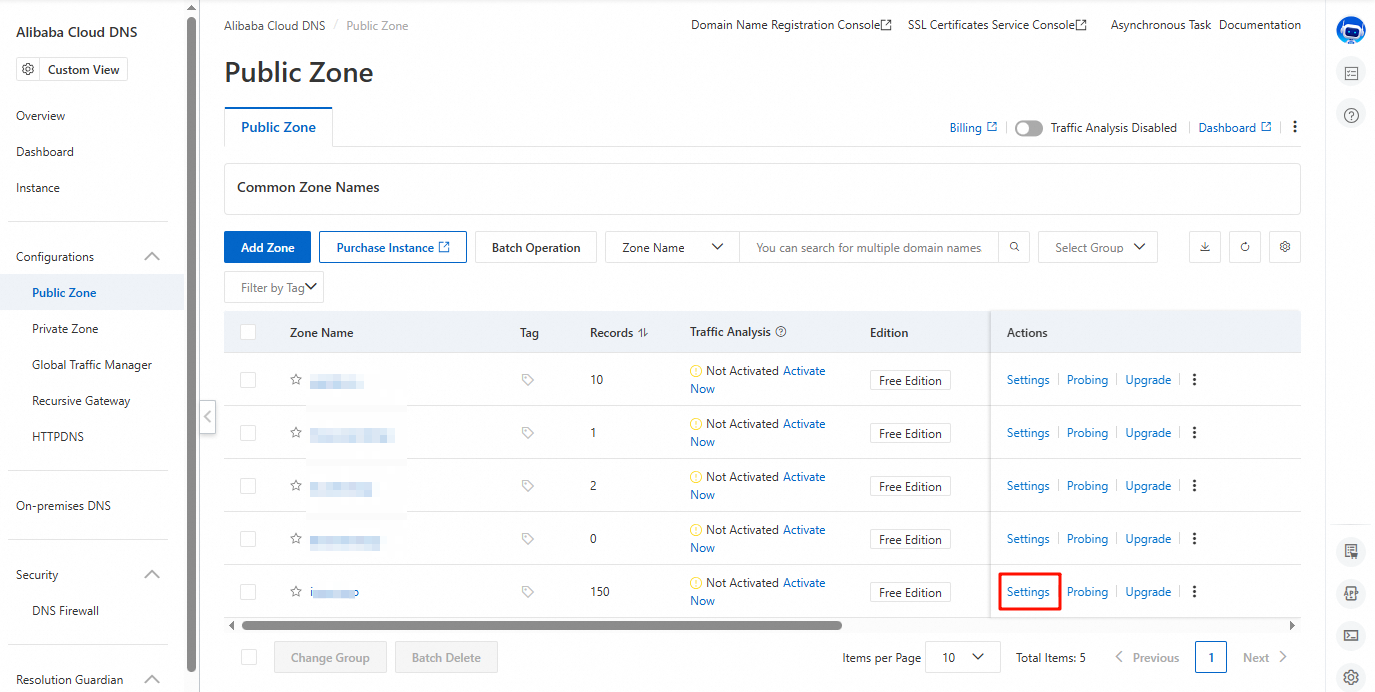The width and height of the screenshot is (1375, 692).
Task: Select all zones header checkbox
Action: click(x=248, y=332)
